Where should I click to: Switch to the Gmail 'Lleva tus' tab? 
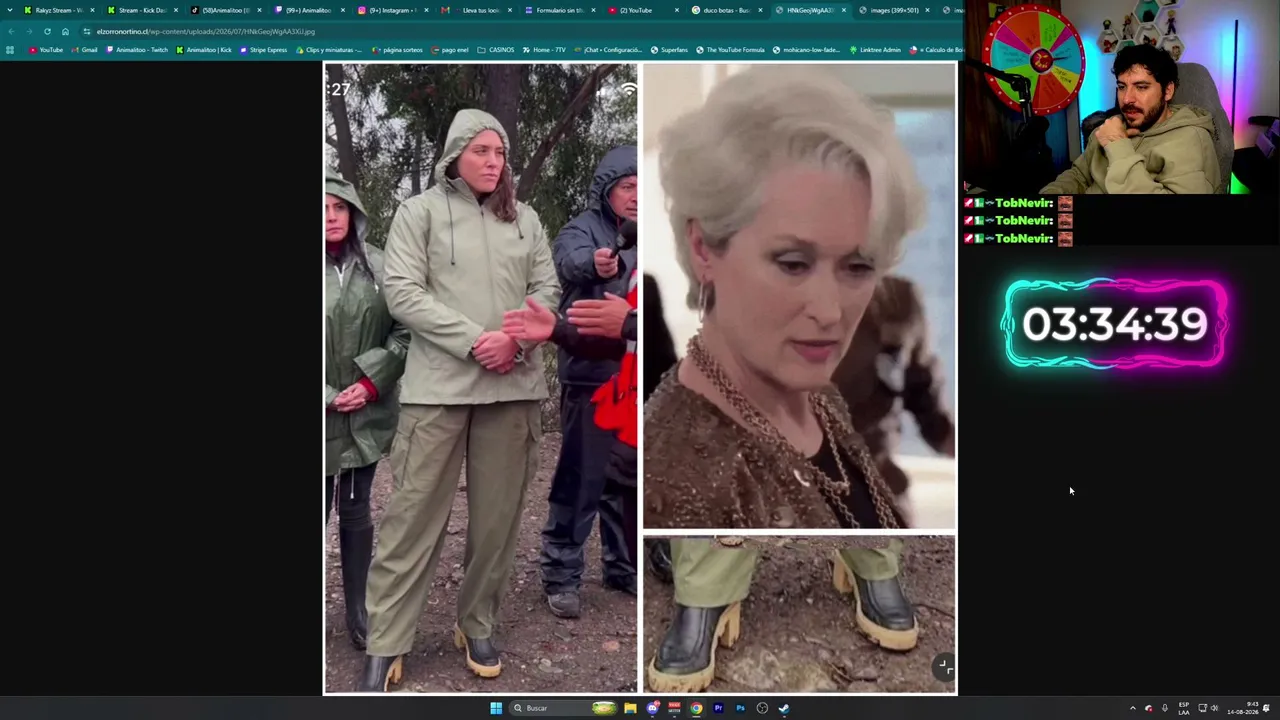(x=475, y=10)
